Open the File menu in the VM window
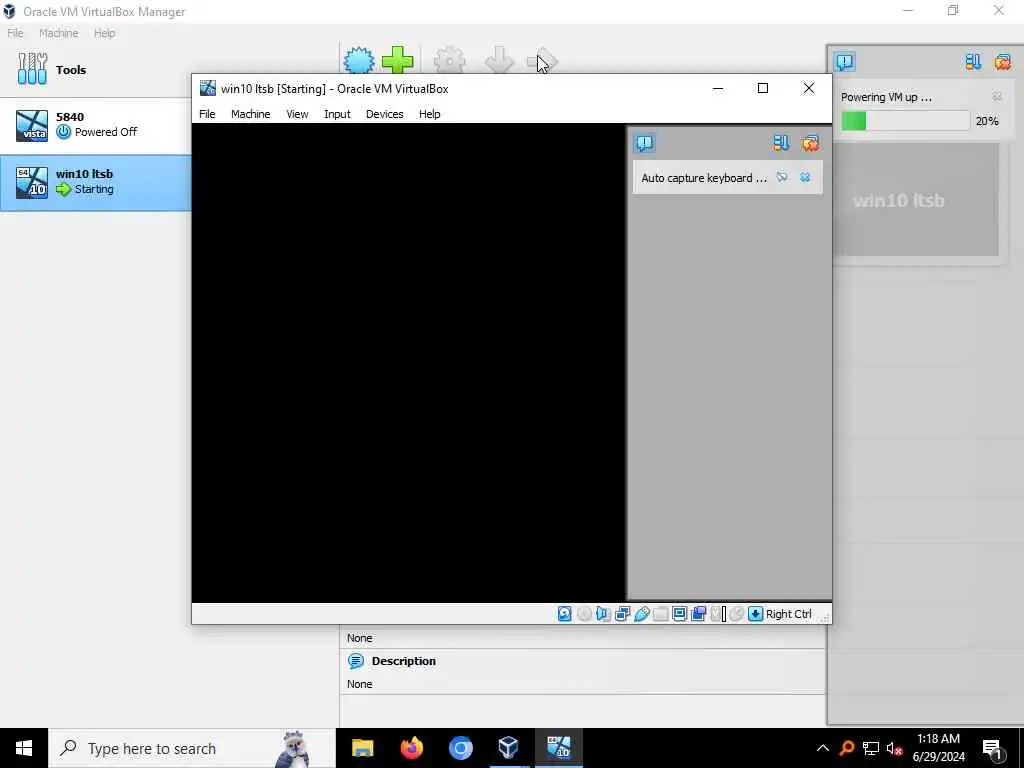This screenshot has height=768, width=1024. click(x=207, y=114)
